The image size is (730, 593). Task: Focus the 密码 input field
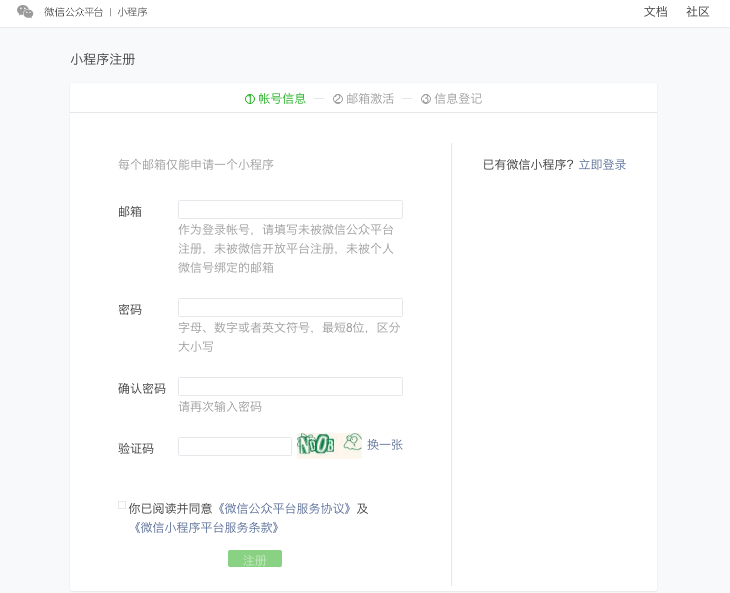290,307
